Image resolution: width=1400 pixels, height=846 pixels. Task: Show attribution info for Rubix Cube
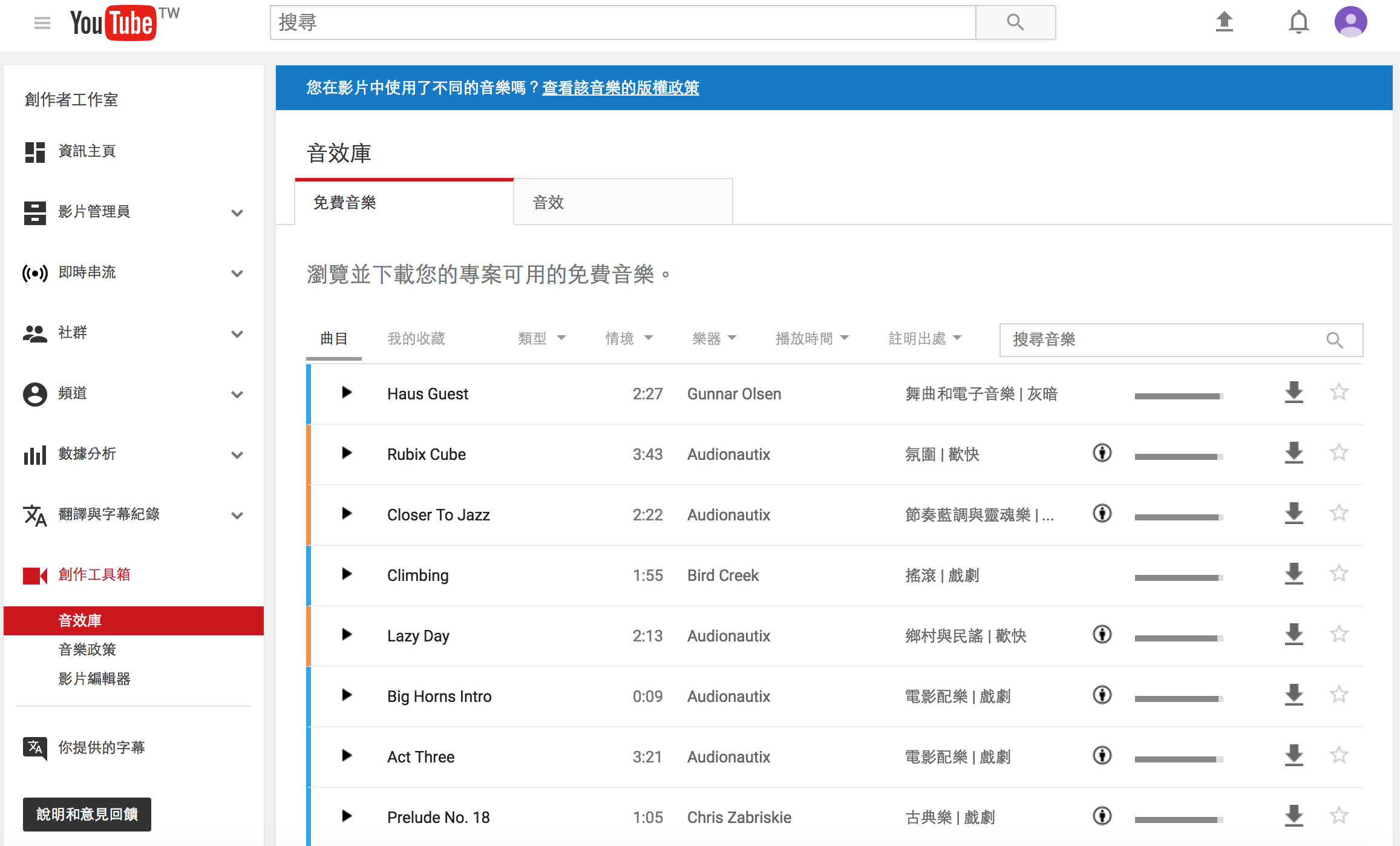(x=1102, y=453)
